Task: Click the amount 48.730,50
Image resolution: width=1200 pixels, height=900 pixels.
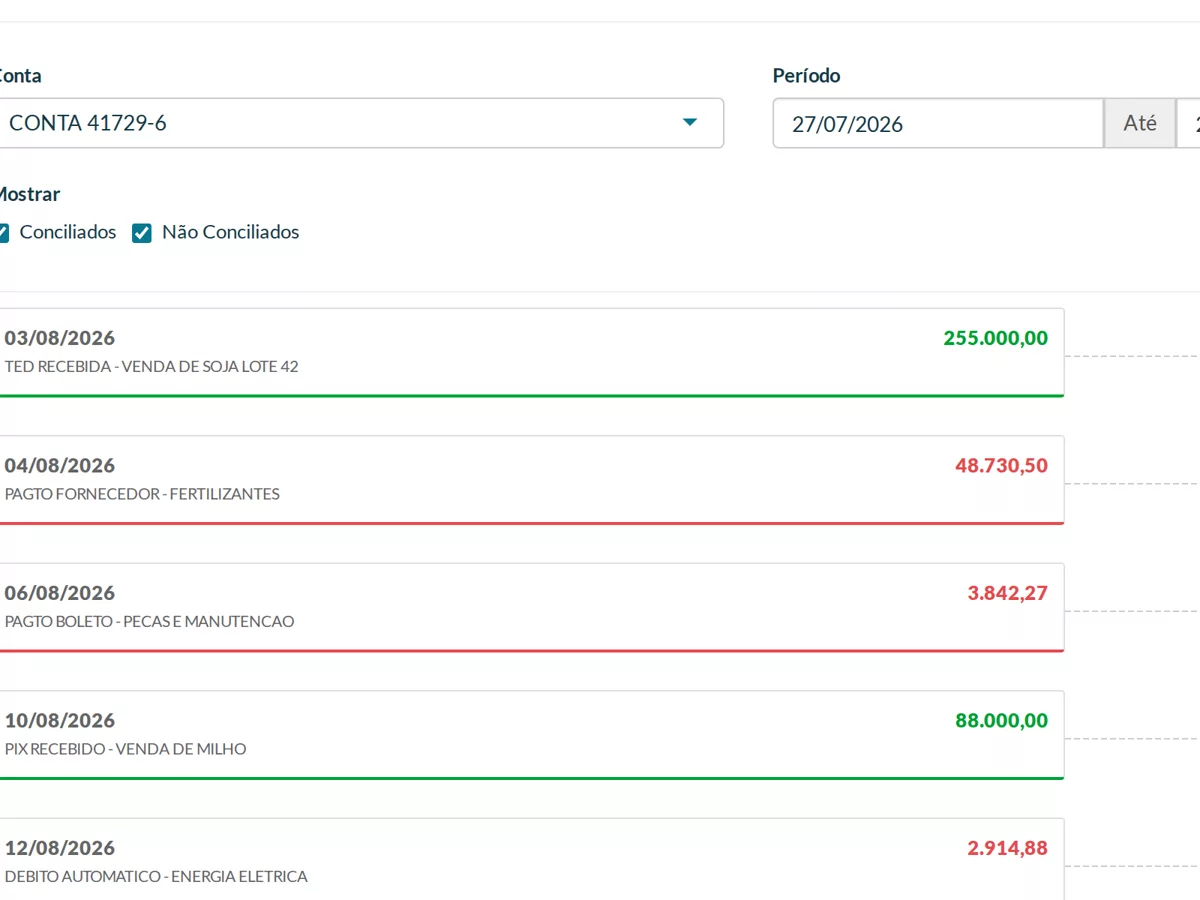Action: pyautogui.click(x=1002, y=465)
